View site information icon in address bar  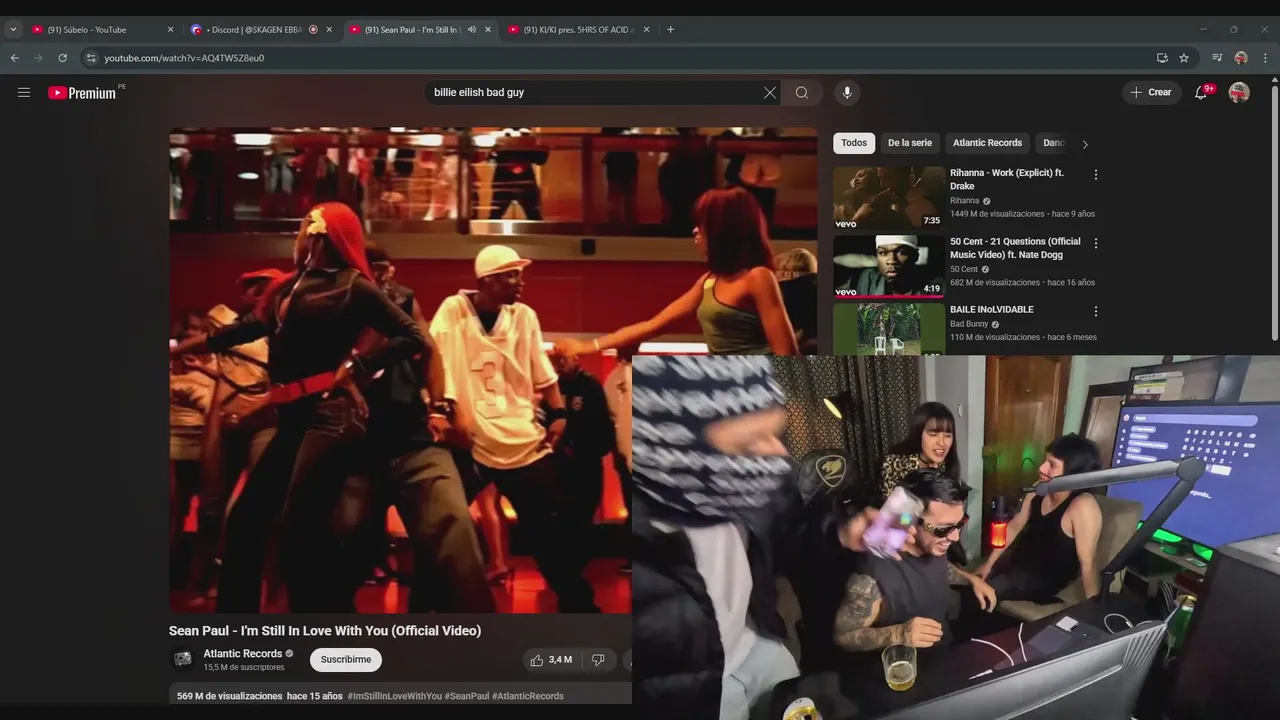pyautogui.click(x=90, y=58)
